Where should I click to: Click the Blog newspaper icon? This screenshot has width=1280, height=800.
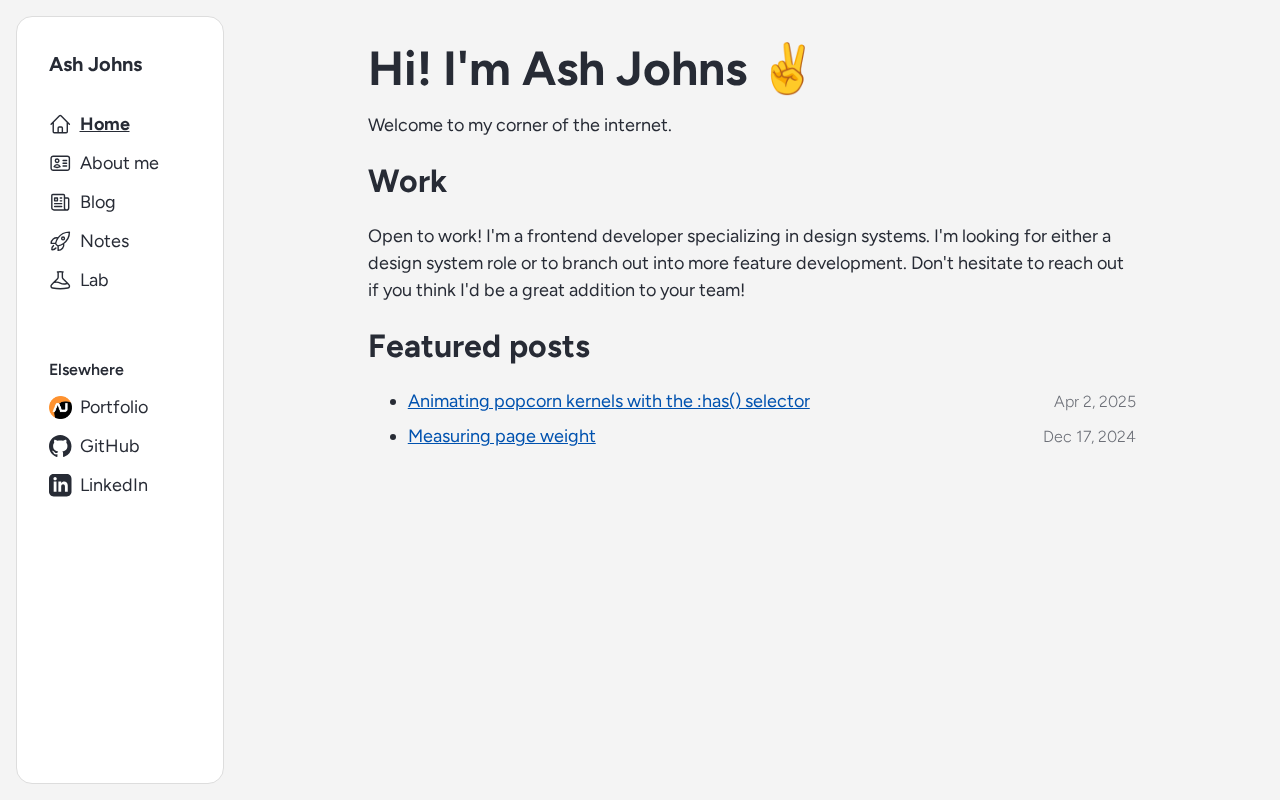[60, 202]
